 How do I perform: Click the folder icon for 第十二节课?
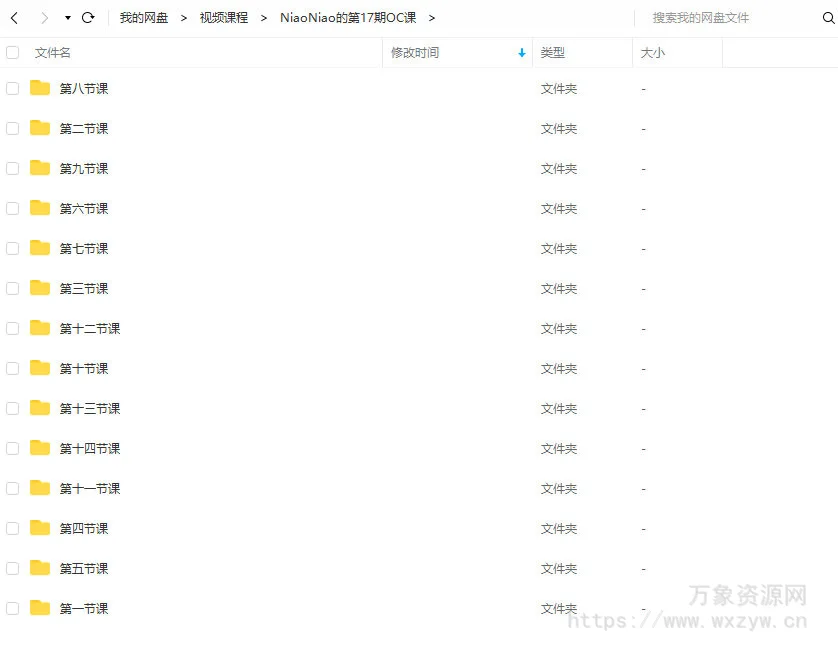40,328
